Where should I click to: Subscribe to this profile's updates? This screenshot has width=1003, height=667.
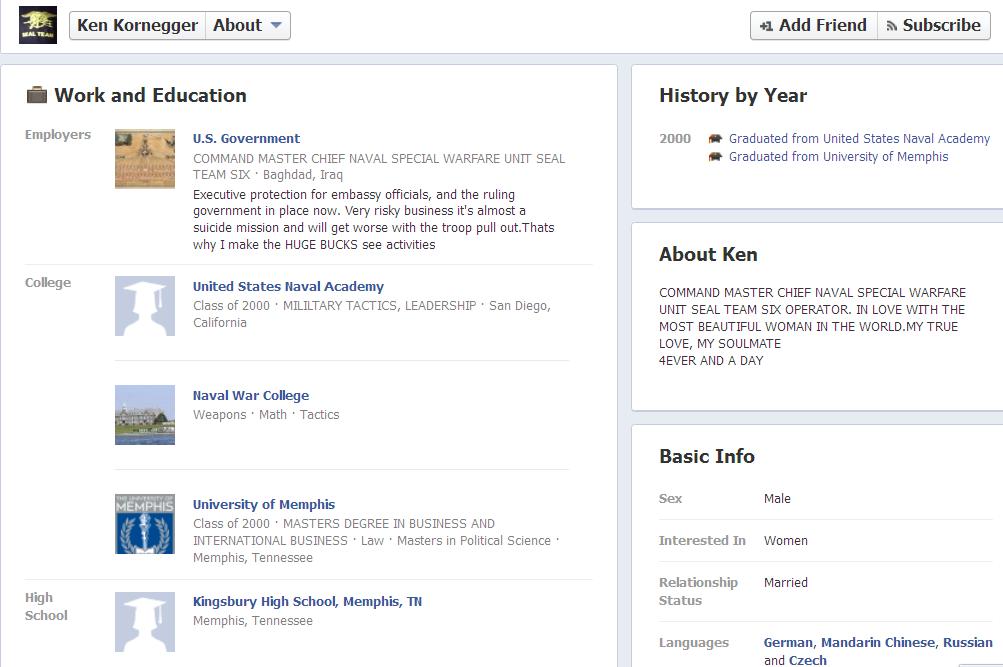coord(933,26)
